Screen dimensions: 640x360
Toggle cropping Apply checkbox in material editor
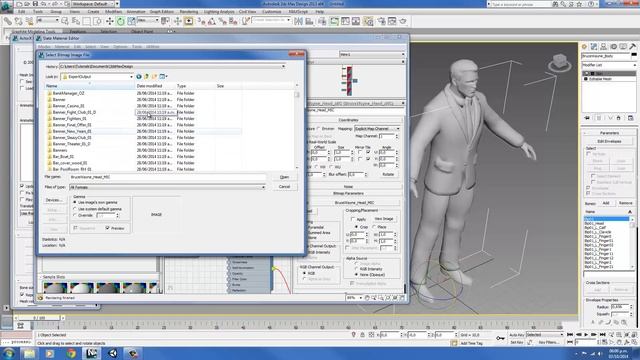click(353, 219)
